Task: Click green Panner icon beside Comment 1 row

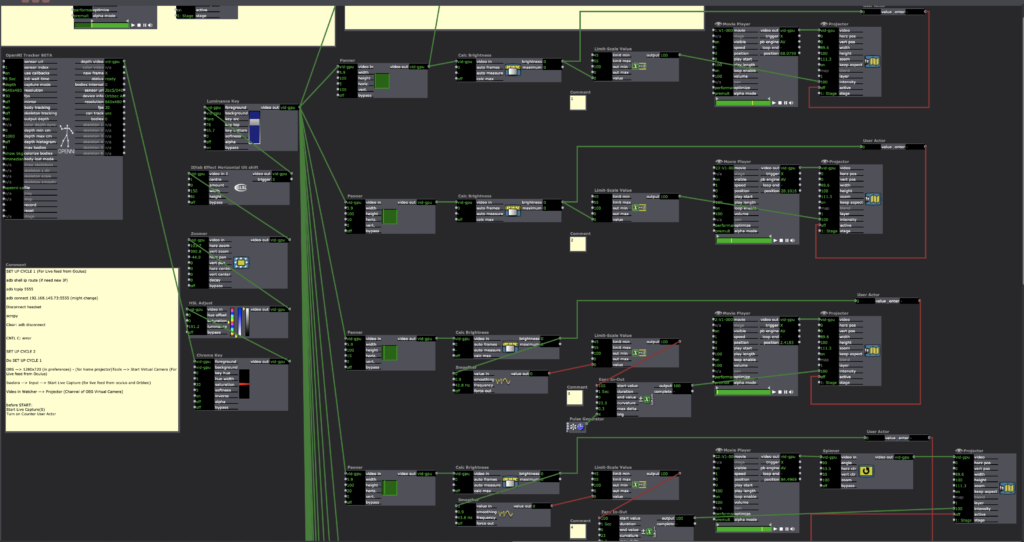Action: pos(382,81)
